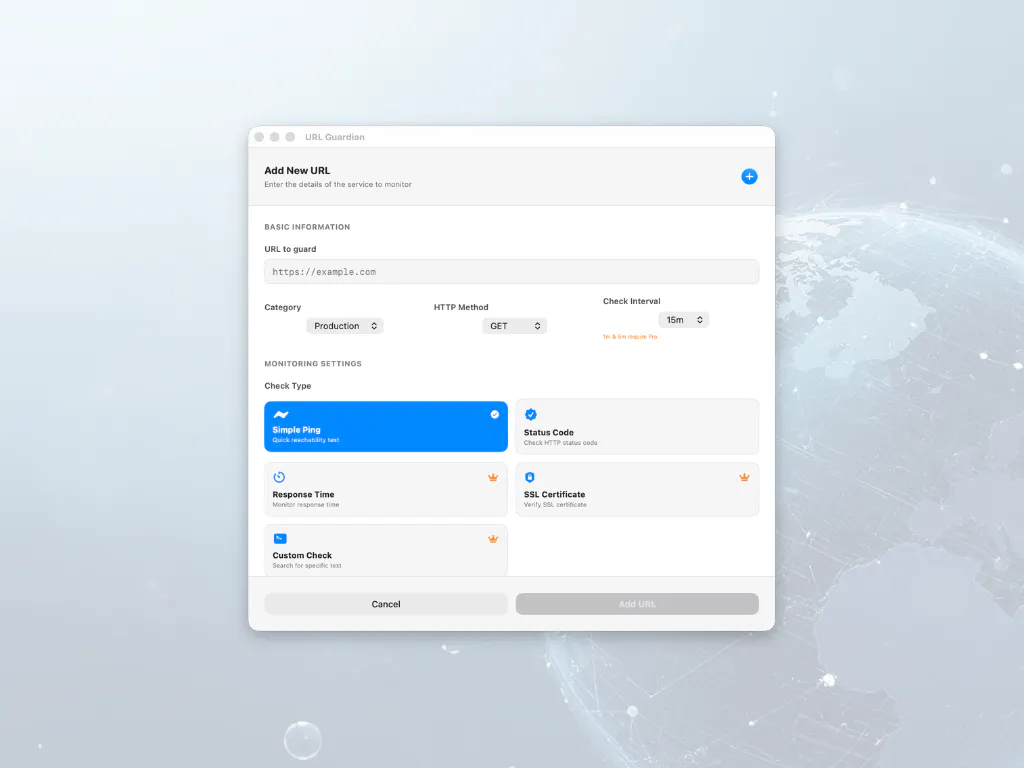The width and height of the screenshot is (1024, 768).
Task: Click the 'Check Type' label
Action: coord(287,386)
